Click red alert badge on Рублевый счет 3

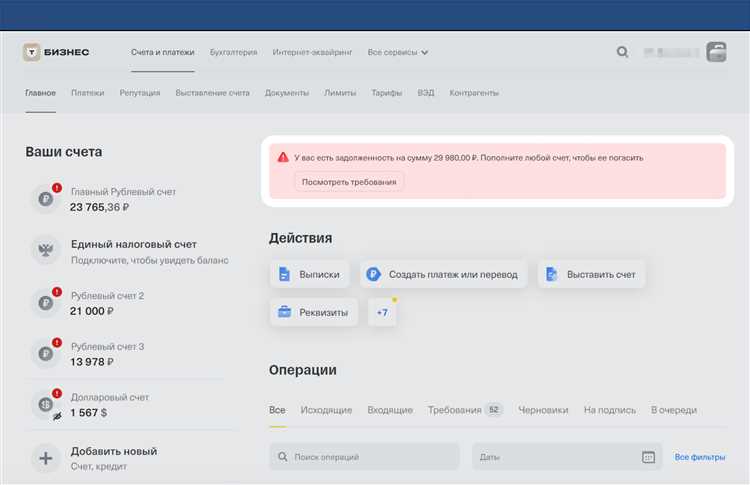pyautogui.click(x=57, y=342)
